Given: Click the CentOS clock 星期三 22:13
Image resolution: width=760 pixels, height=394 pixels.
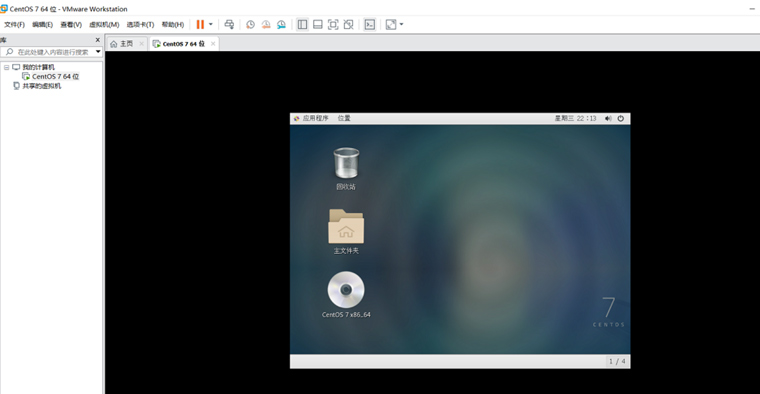Looking at the screenshot, I should 575,118.
